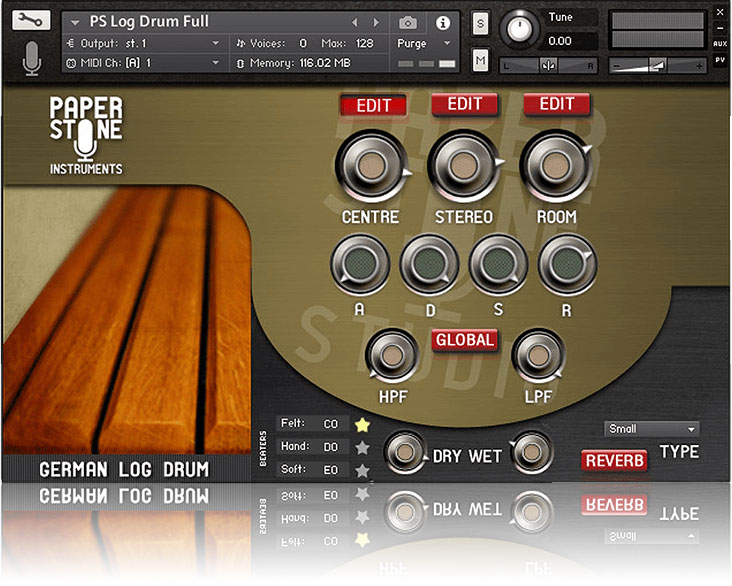Click the wrench icon to edit the instrument
732x586 pixels.
click(x=33, y=21)
